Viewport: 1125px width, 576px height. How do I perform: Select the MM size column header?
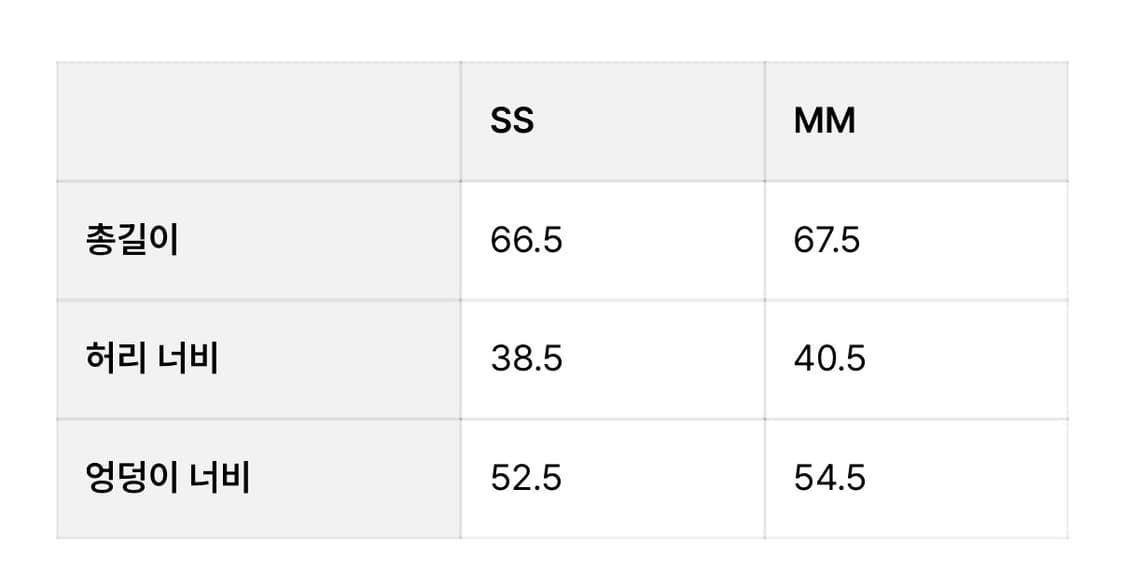(825, 121)
